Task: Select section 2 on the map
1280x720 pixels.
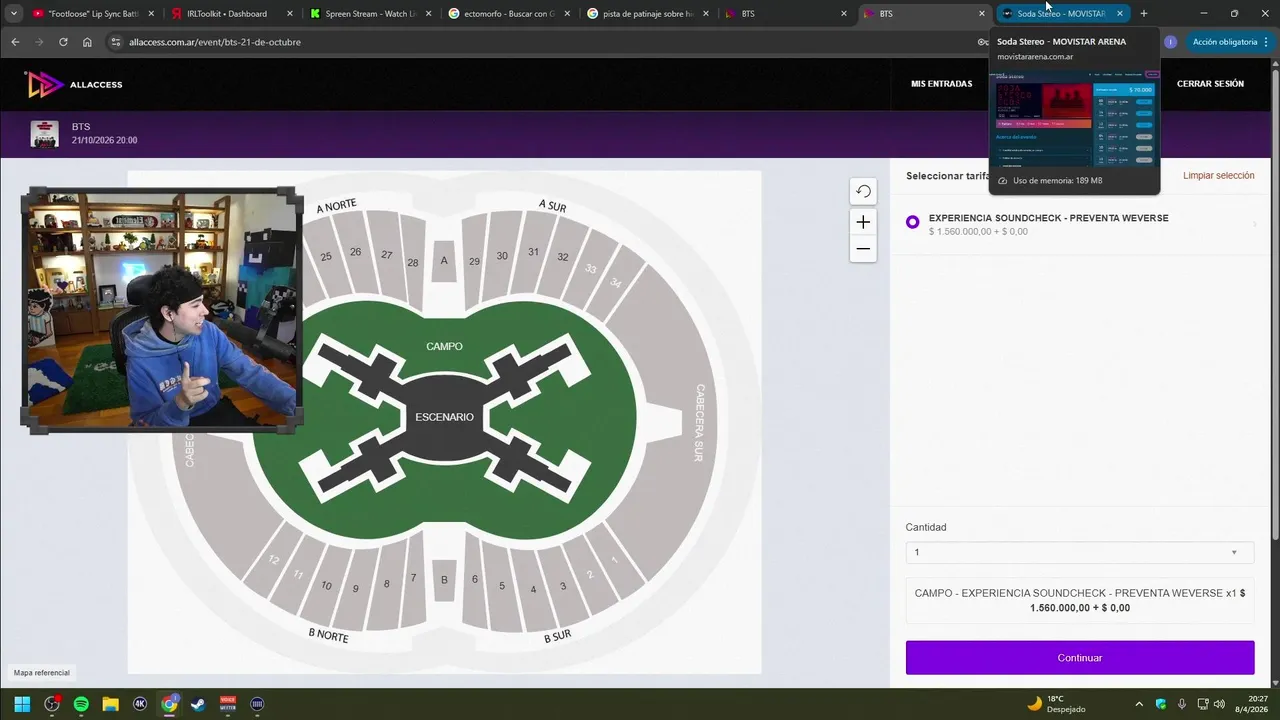Action: tap(590, 574)
